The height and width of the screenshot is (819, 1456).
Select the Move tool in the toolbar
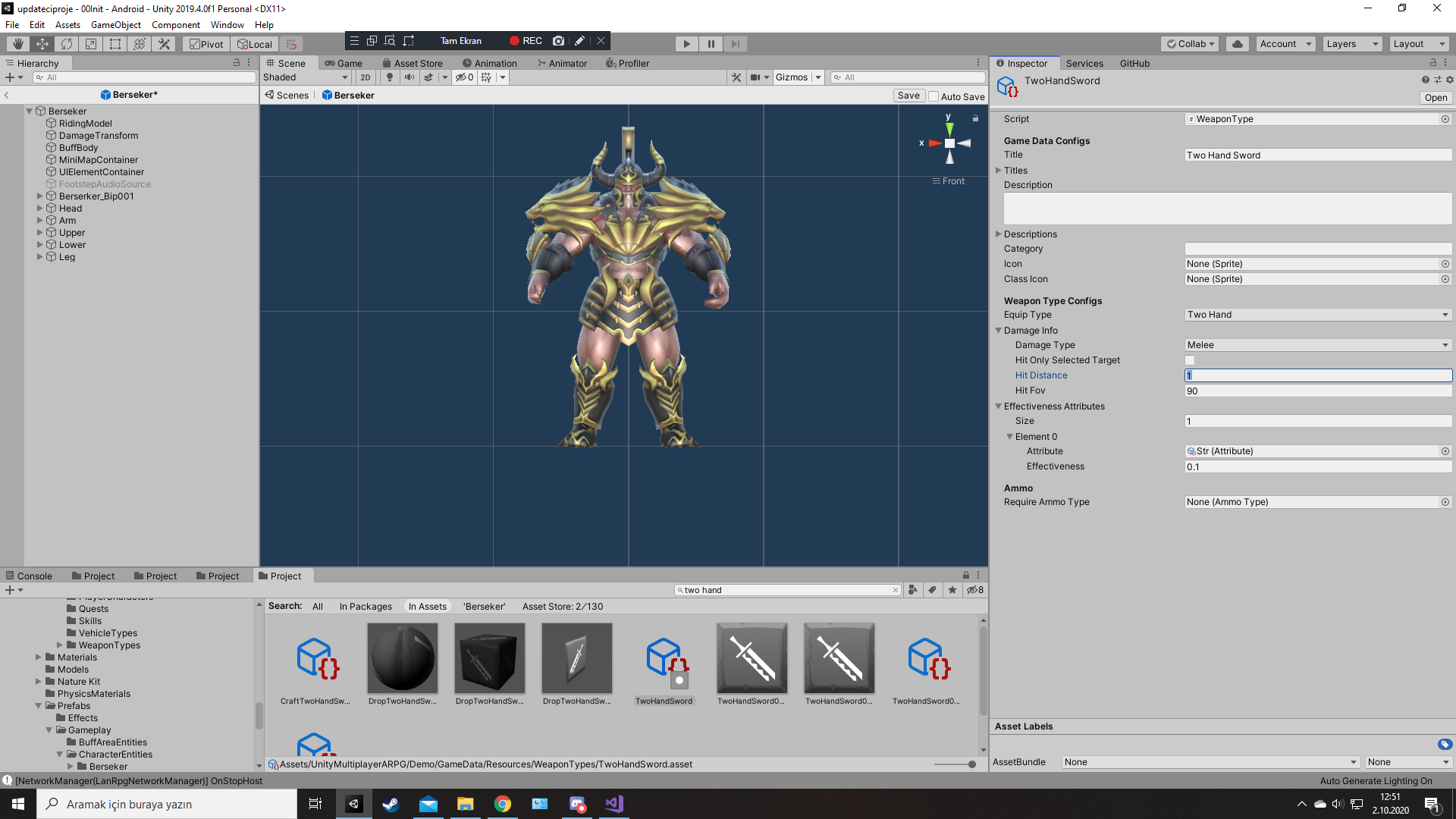[42, 43]
